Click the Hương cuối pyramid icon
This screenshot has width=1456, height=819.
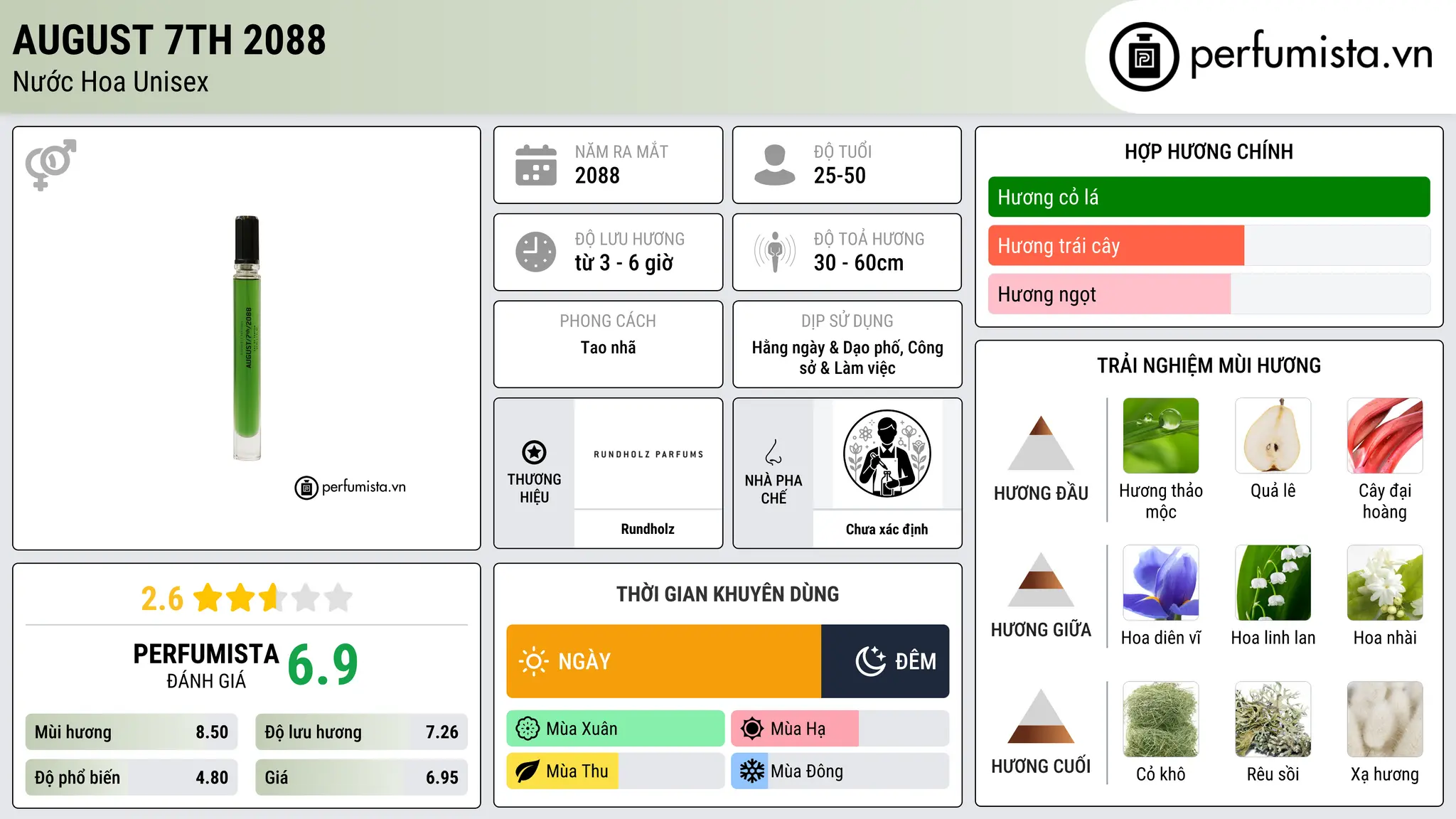pyautogui.click(x=1041, y=716)
